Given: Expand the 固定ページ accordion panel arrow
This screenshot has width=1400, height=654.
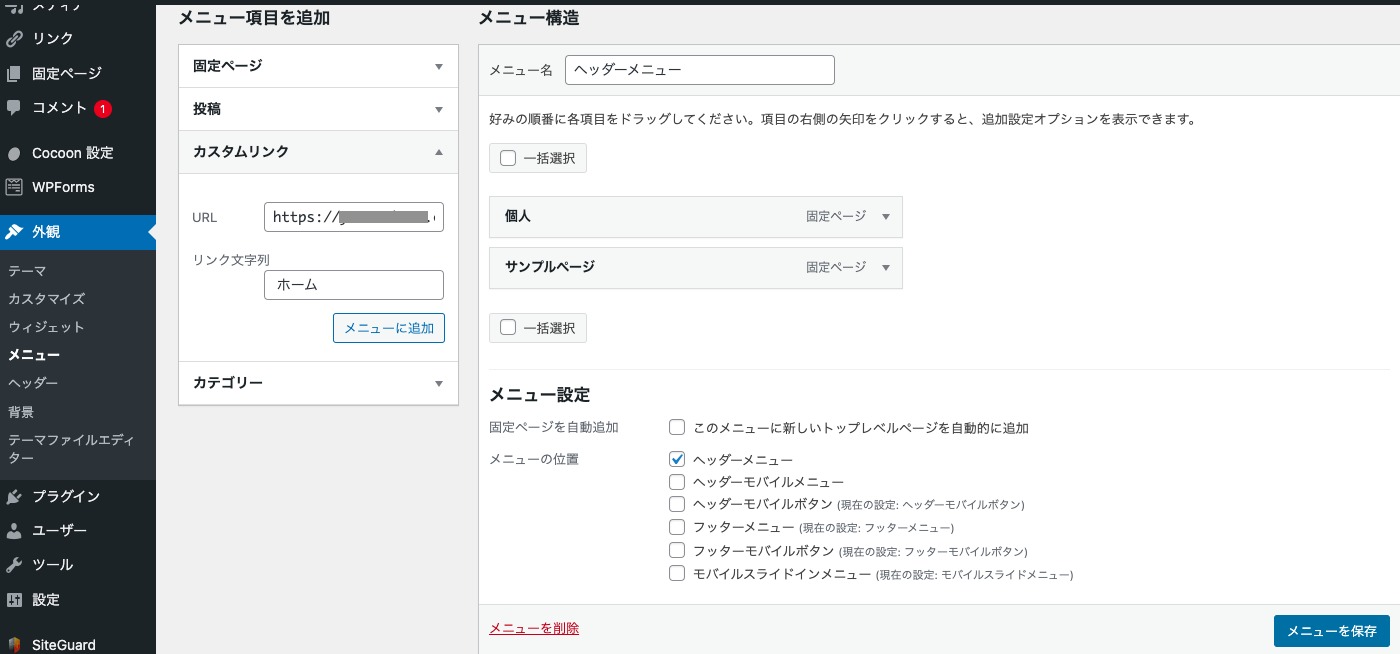Looking at the screenshot, I should [438, 66].
